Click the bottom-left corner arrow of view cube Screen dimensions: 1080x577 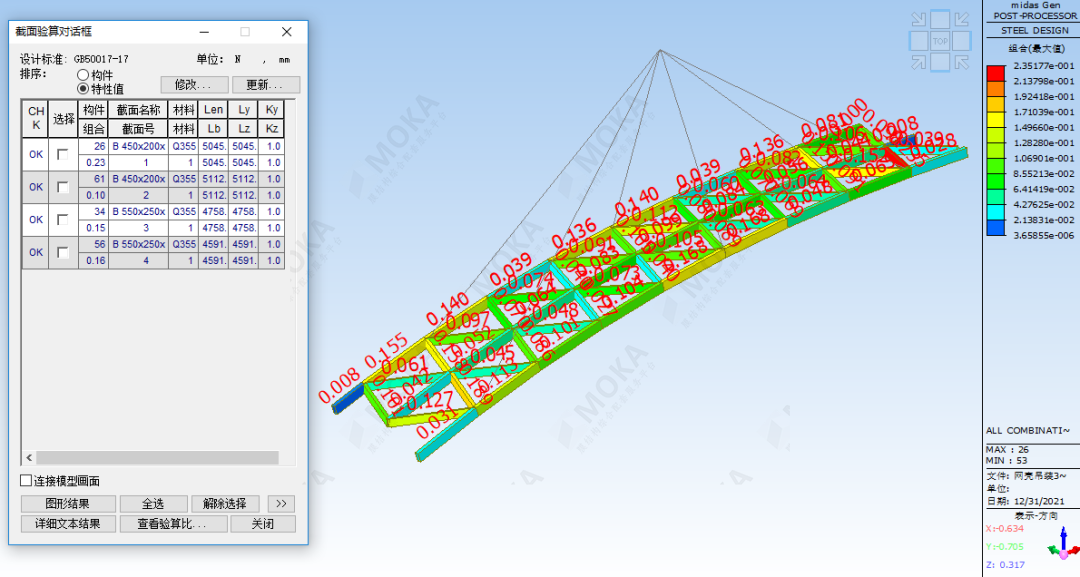[917, 64]
